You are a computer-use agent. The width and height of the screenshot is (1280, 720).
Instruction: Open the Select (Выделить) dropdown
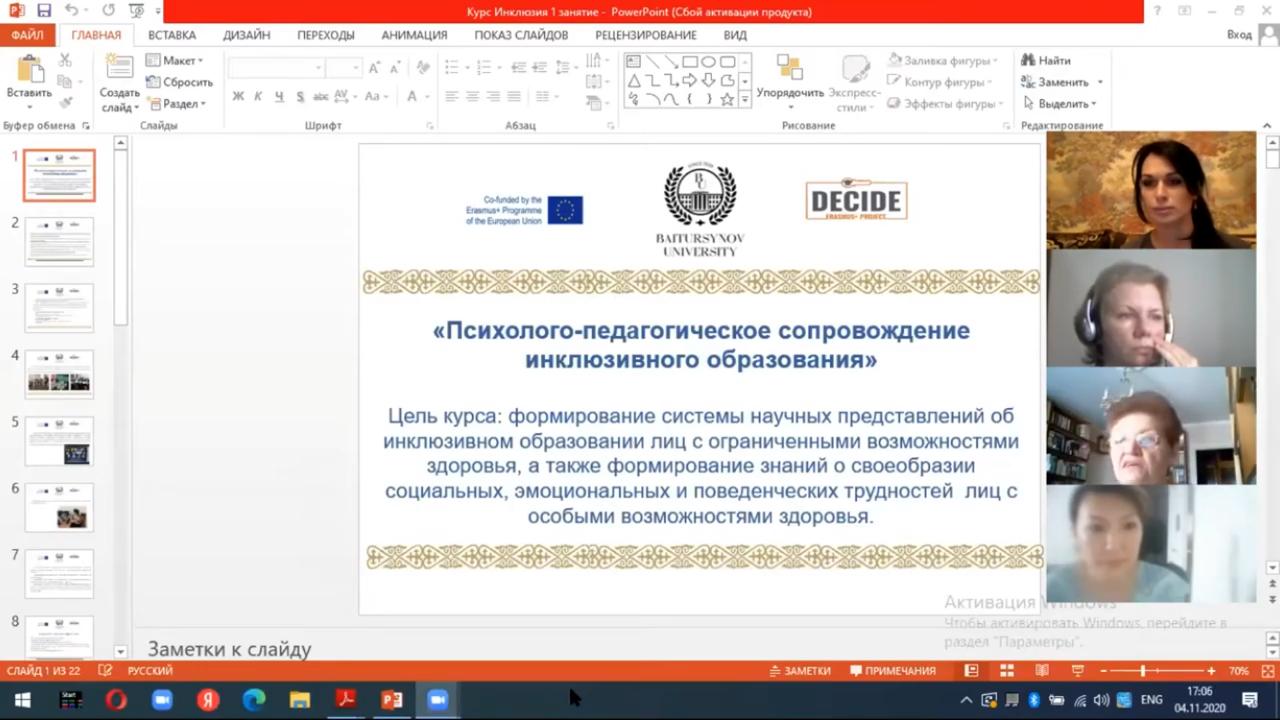point(1060,104)
